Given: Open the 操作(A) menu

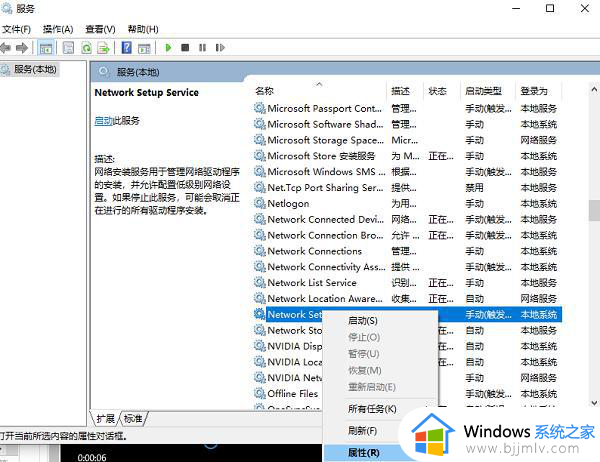Looking at the screenshot, I should point(58,29).
